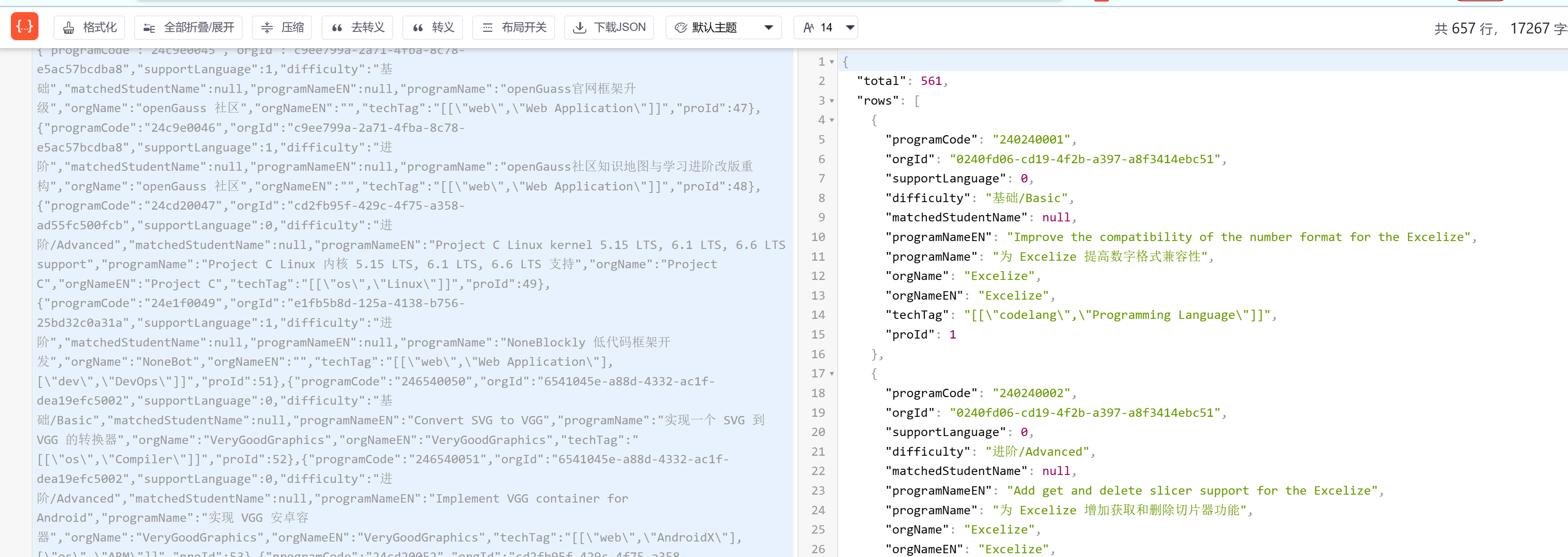Click the raw JSON input text area
This screenshot has width=1568, height=557.
point(413,303)
